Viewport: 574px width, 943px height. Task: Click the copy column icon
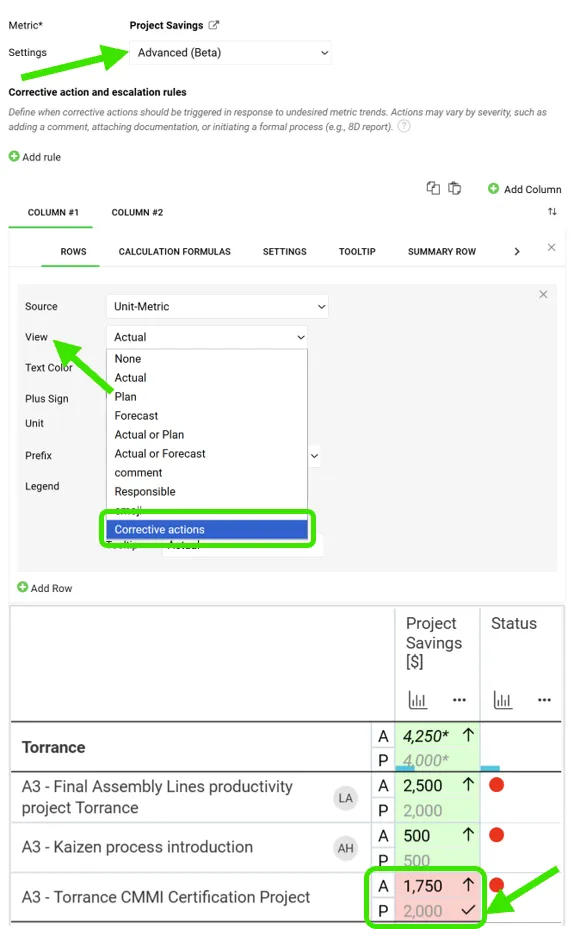(433, 188)
